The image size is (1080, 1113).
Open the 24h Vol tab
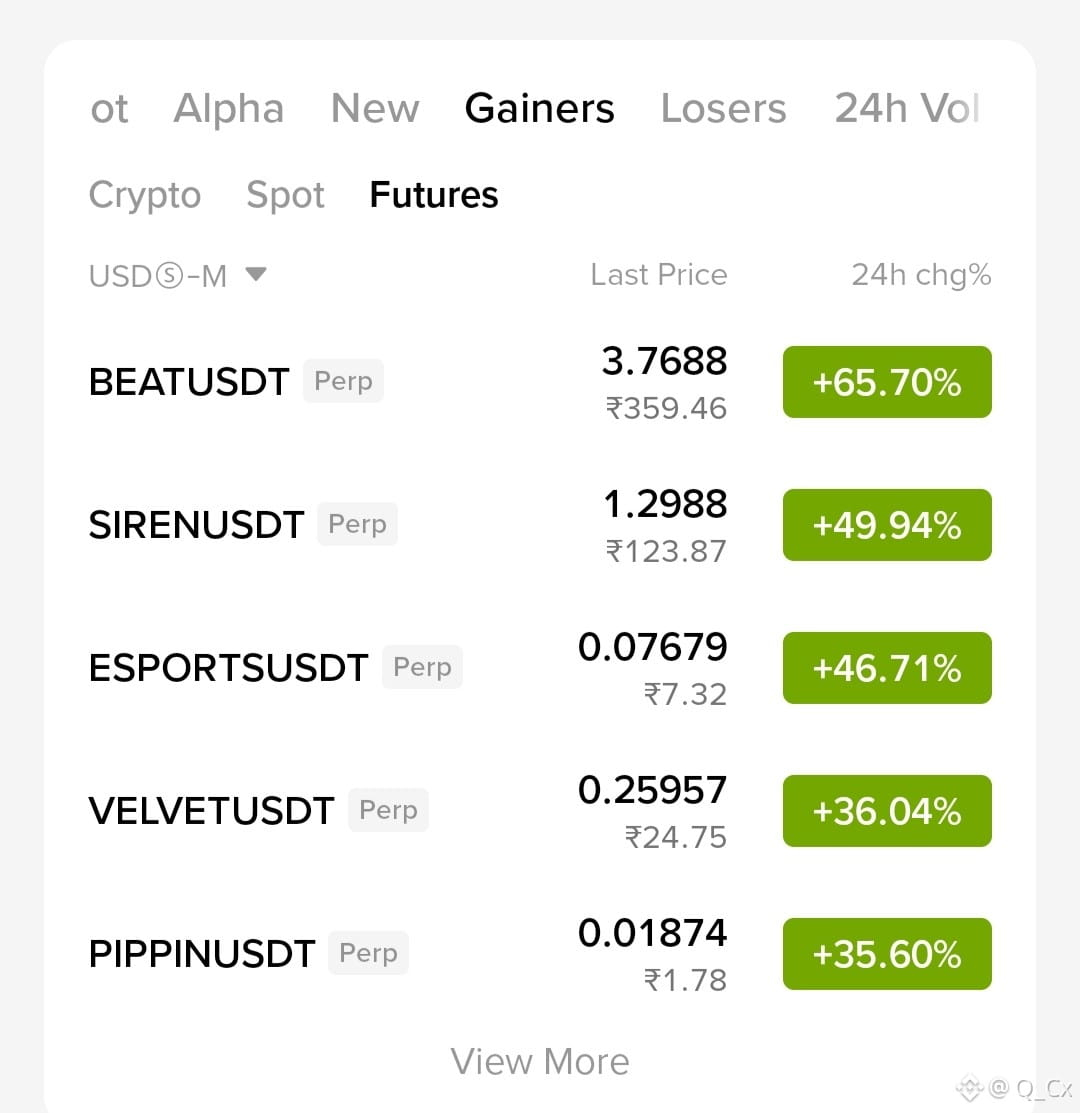pos(907,109)
